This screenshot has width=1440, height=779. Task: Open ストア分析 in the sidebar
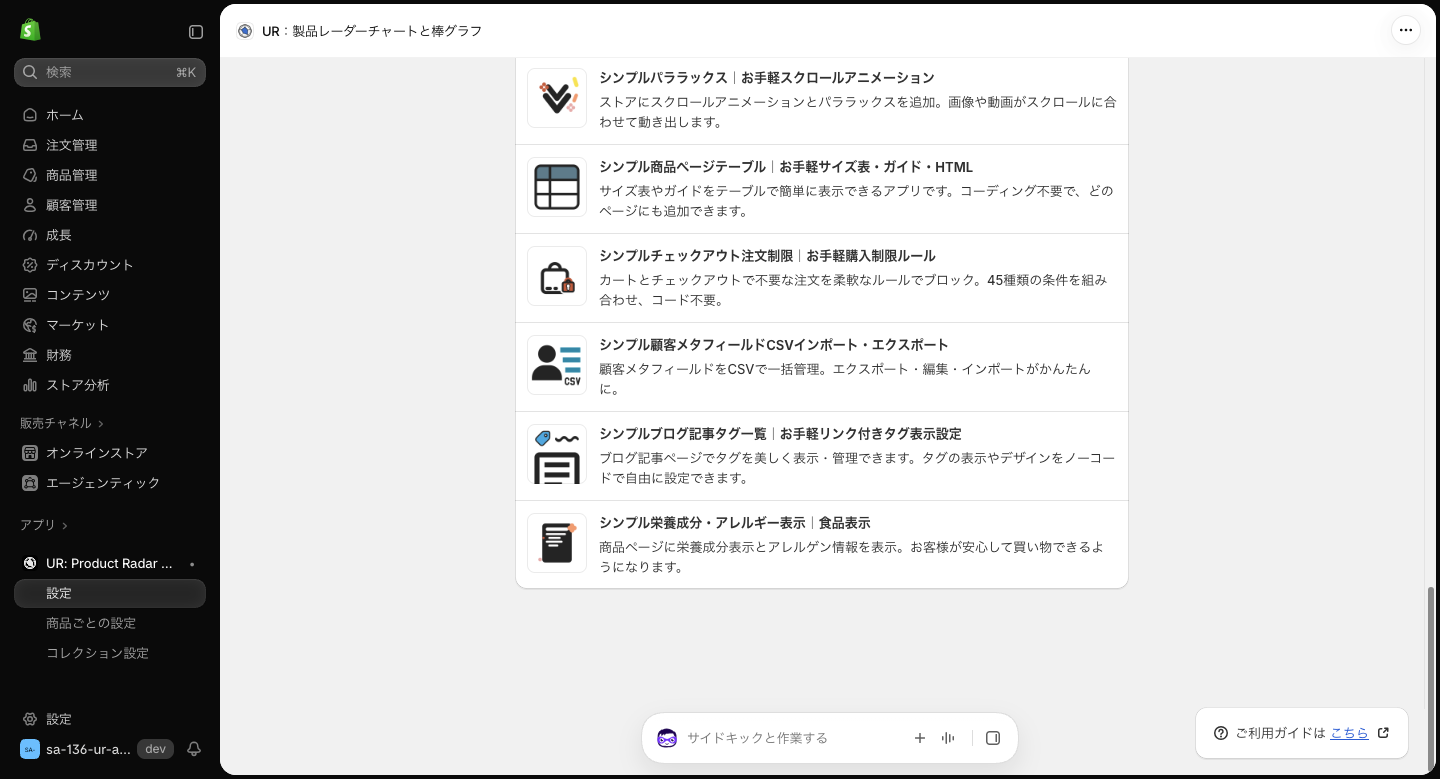coord(110,385)
